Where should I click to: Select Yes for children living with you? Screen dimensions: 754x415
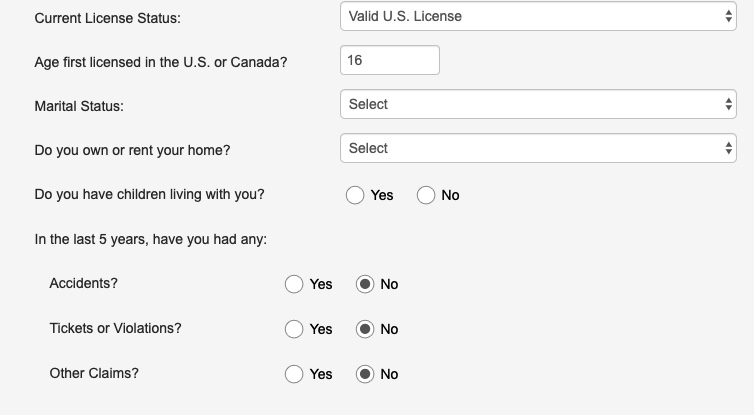click(x=355, y=195)
